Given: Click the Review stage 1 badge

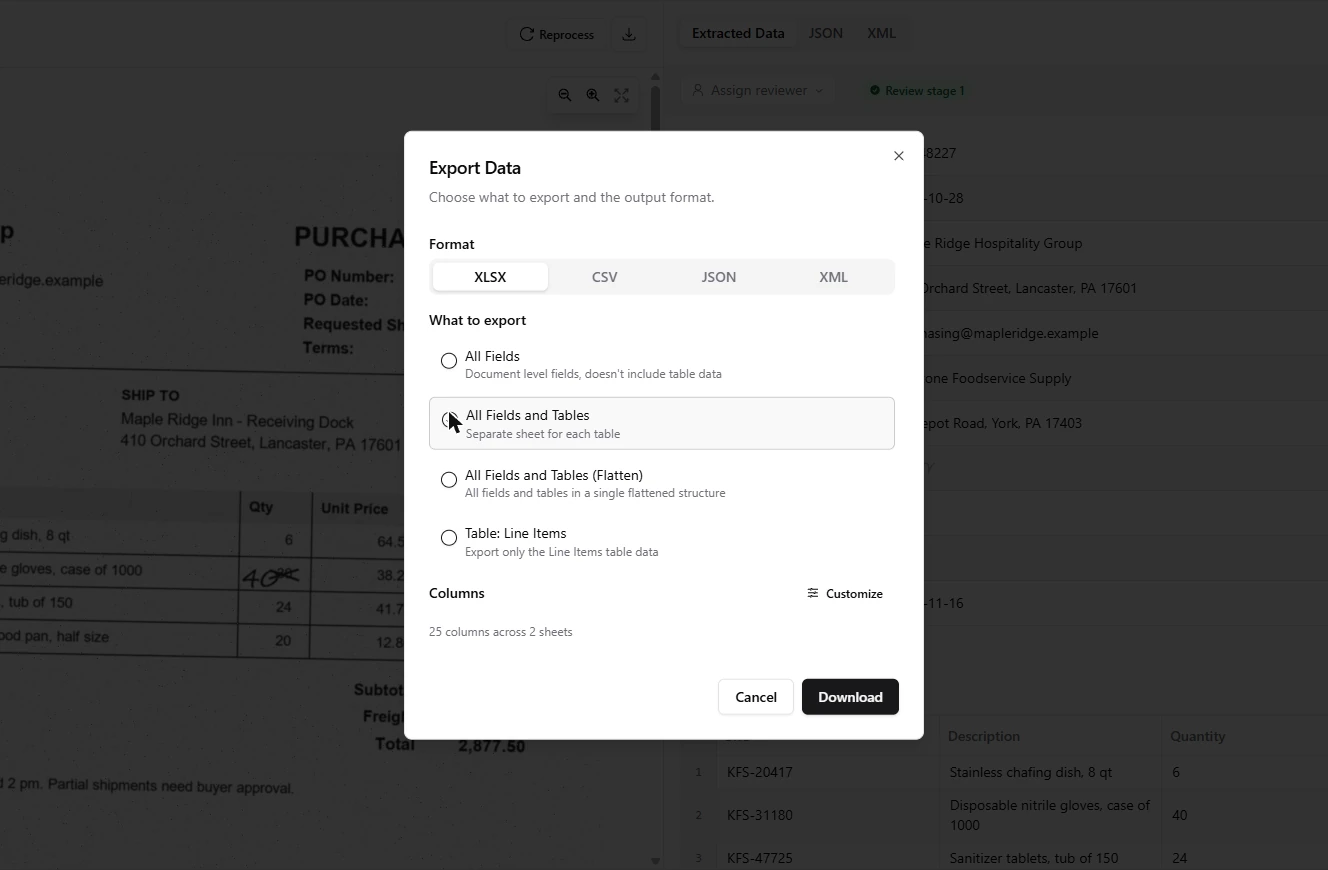Looking at the screenshot, I should pos(917,90).
